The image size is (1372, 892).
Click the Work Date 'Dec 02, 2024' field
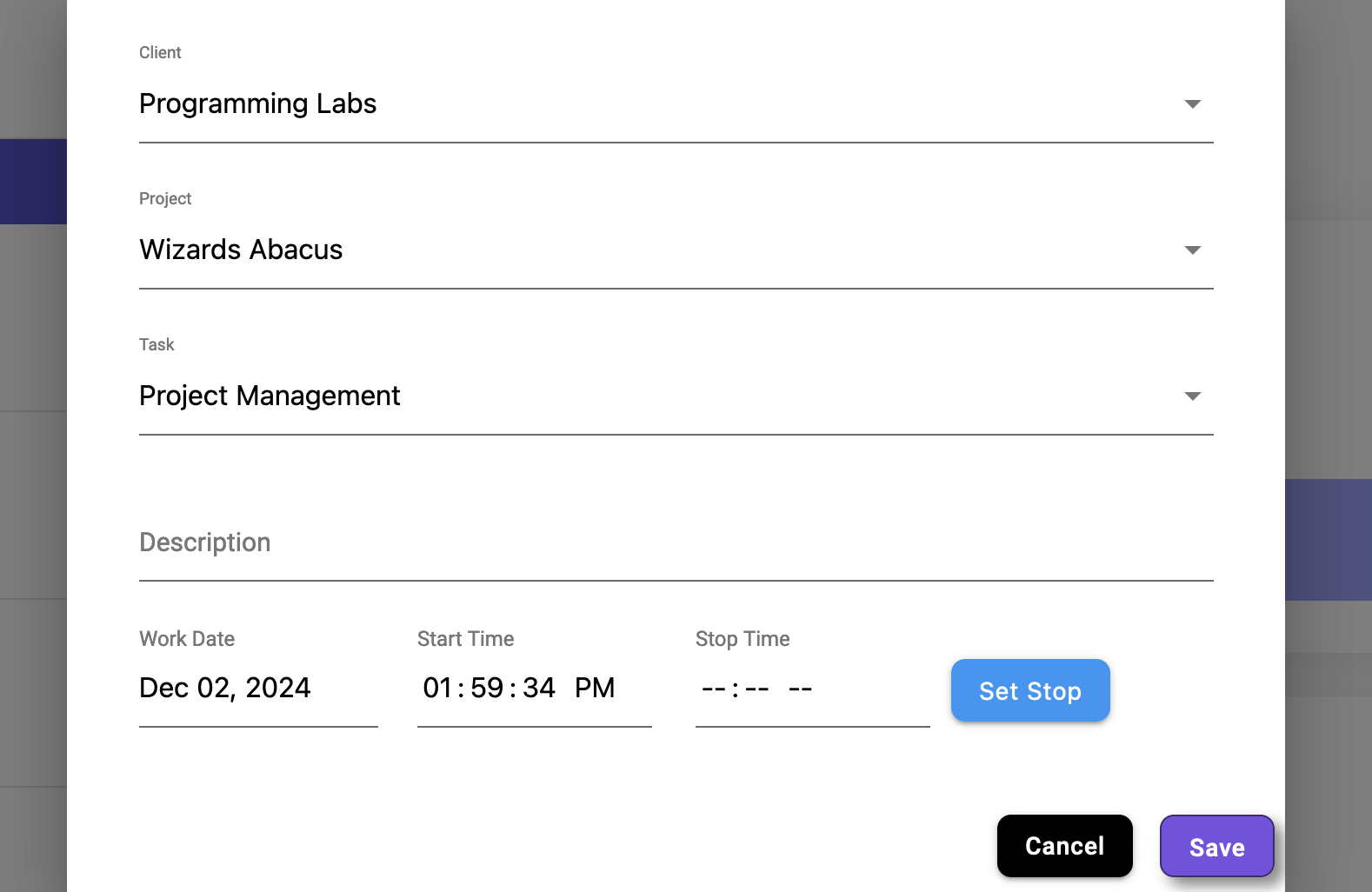225,689
